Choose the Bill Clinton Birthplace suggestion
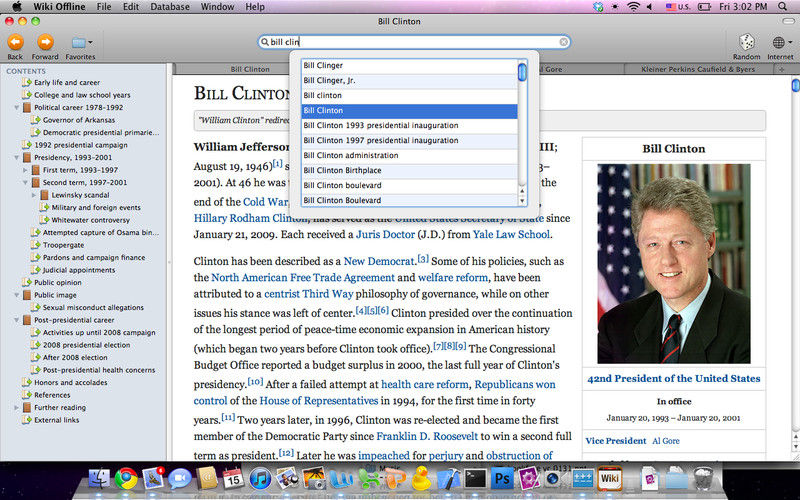Image resolution: width=800 pixels, height=500 pixels. pos(409,170)
